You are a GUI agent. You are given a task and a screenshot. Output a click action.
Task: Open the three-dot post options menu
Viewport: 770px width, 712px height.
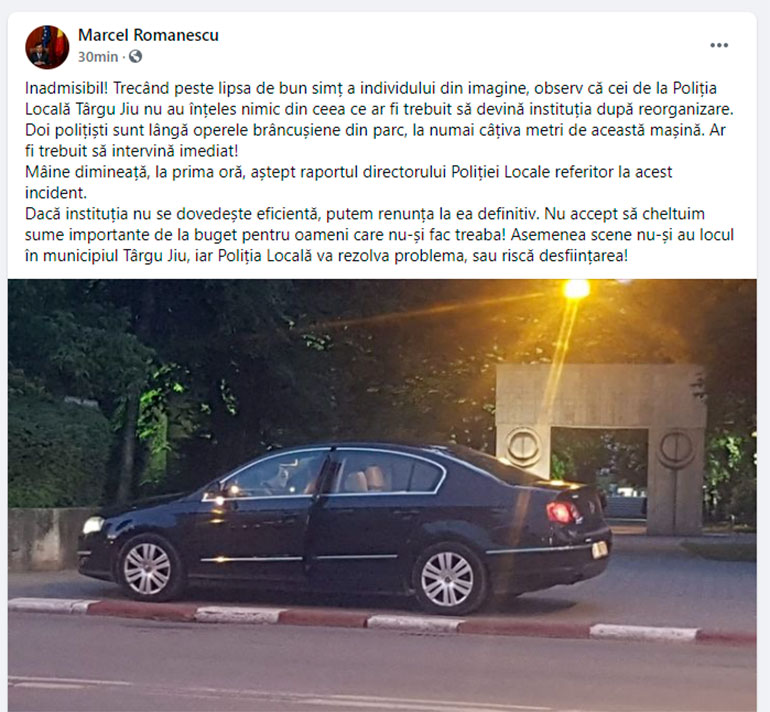click(719, 45)
